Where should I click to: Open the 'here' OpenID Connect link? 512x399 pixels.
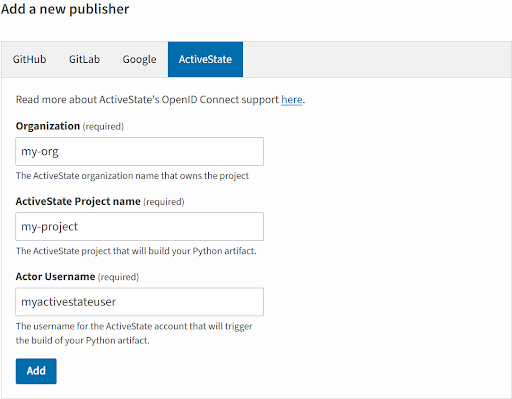(x=292, y=100)
